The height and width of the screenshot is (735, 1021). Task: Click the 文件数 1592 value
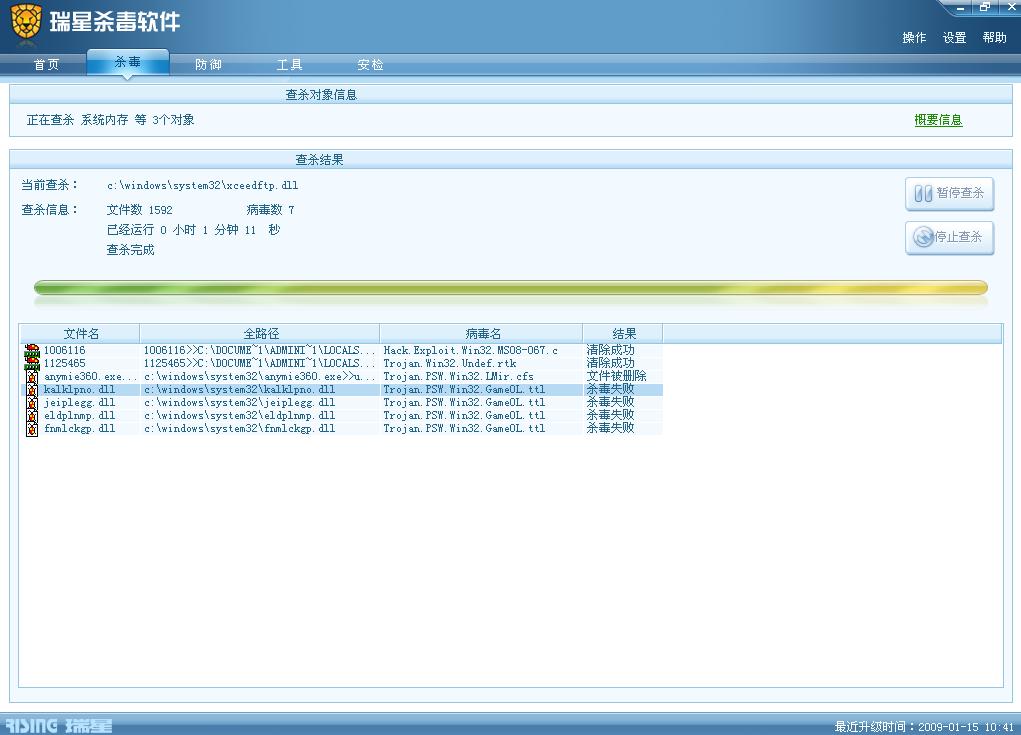coord(139,210)
